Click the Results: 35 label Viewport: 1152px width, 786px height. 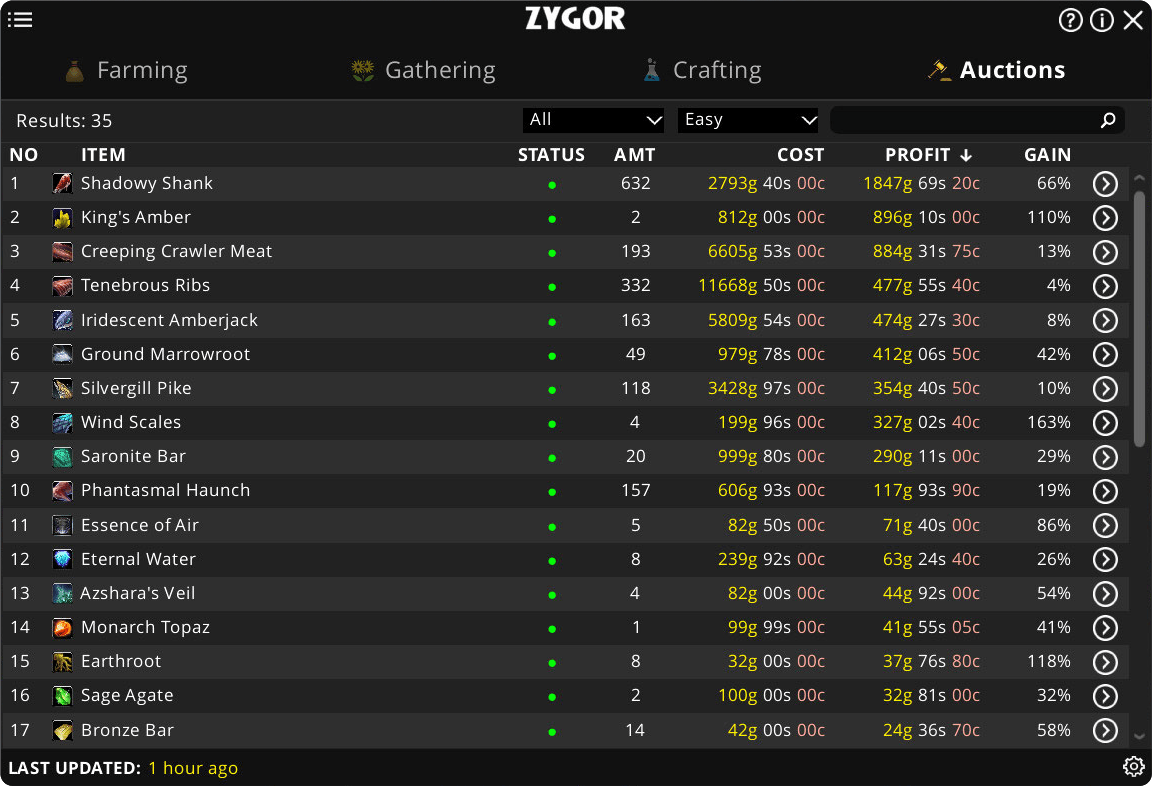tap(64, 120)
